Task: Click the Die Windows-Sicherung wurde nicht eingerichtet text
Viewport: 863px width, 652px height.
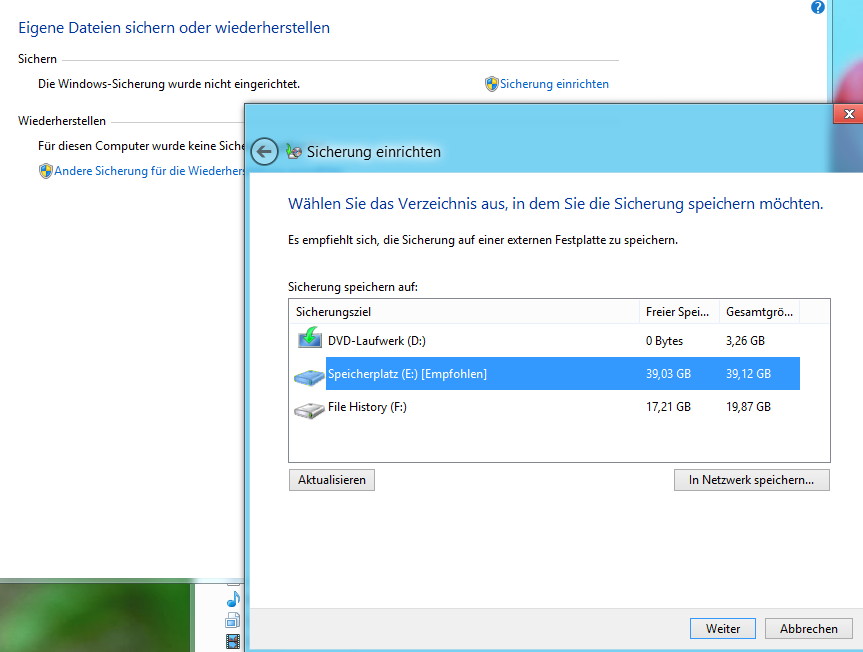Action: tap(169, 84)
